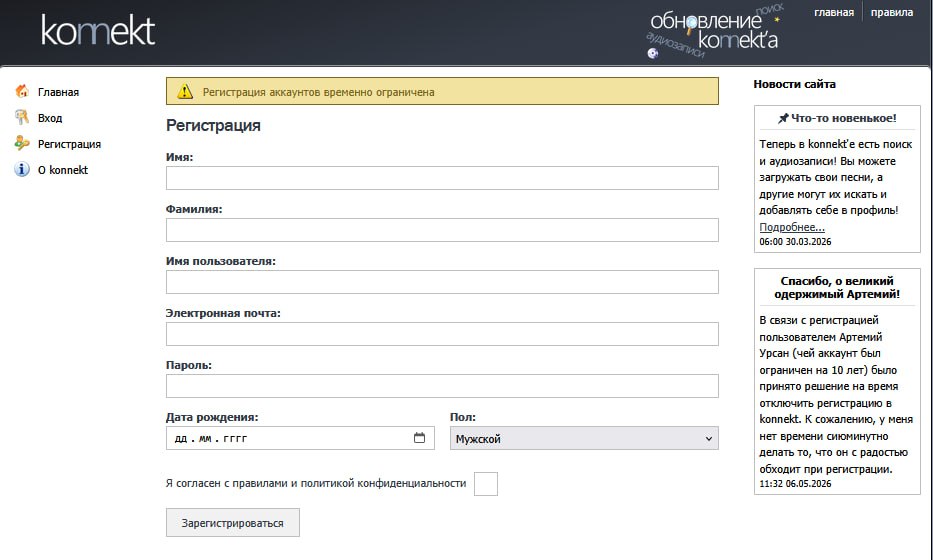Click the keys icon beside Вход

22,117
